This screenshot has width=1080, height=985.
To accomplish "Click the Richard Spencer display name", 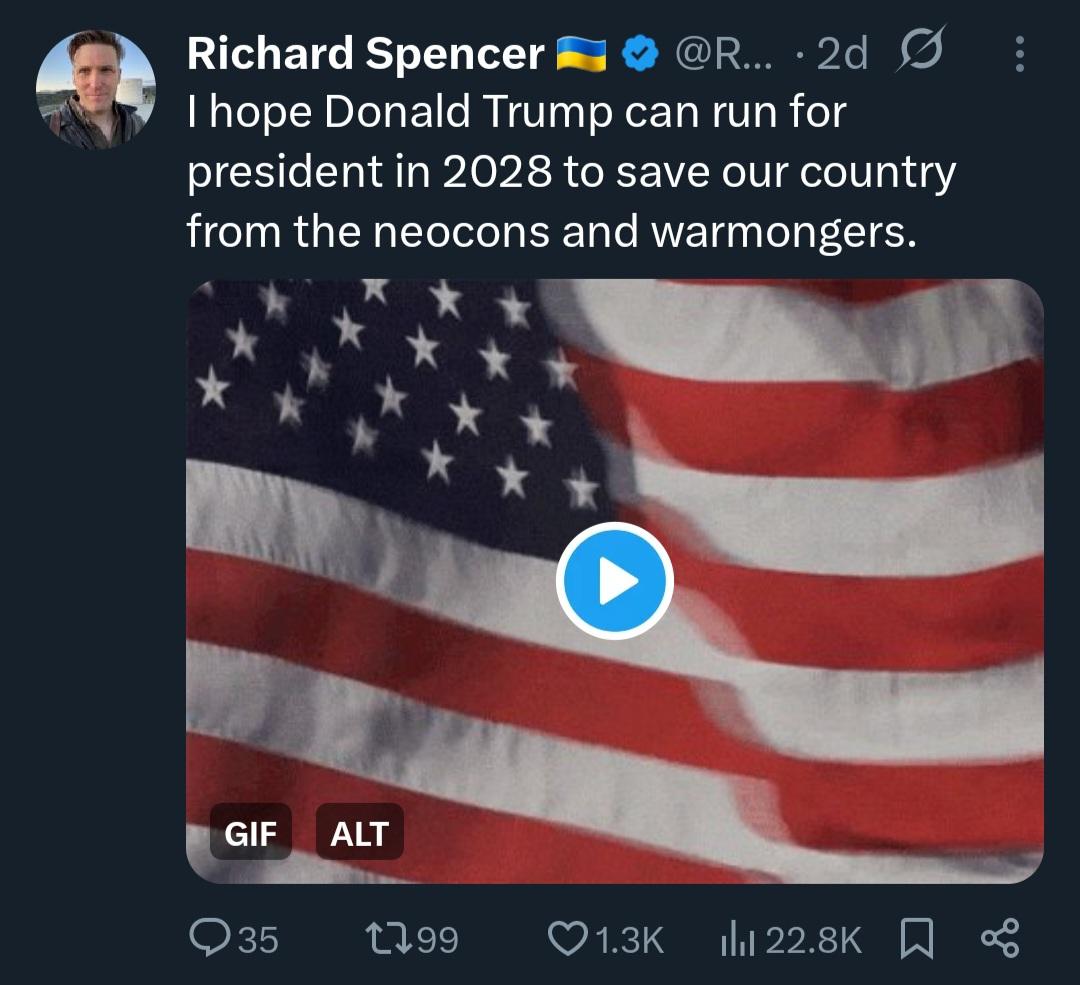I will 365,54.
